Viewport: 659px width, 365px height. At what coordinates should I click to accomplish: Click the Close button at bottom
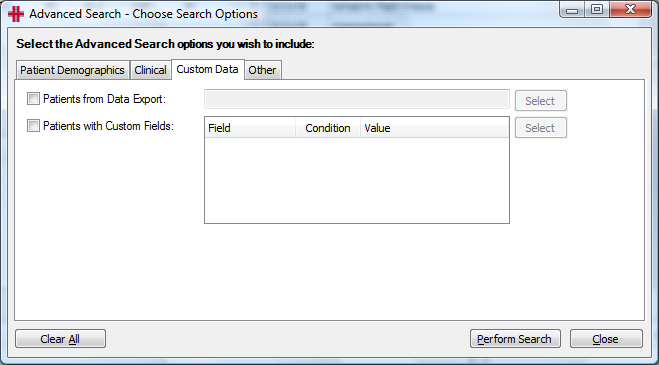point(606,339)
